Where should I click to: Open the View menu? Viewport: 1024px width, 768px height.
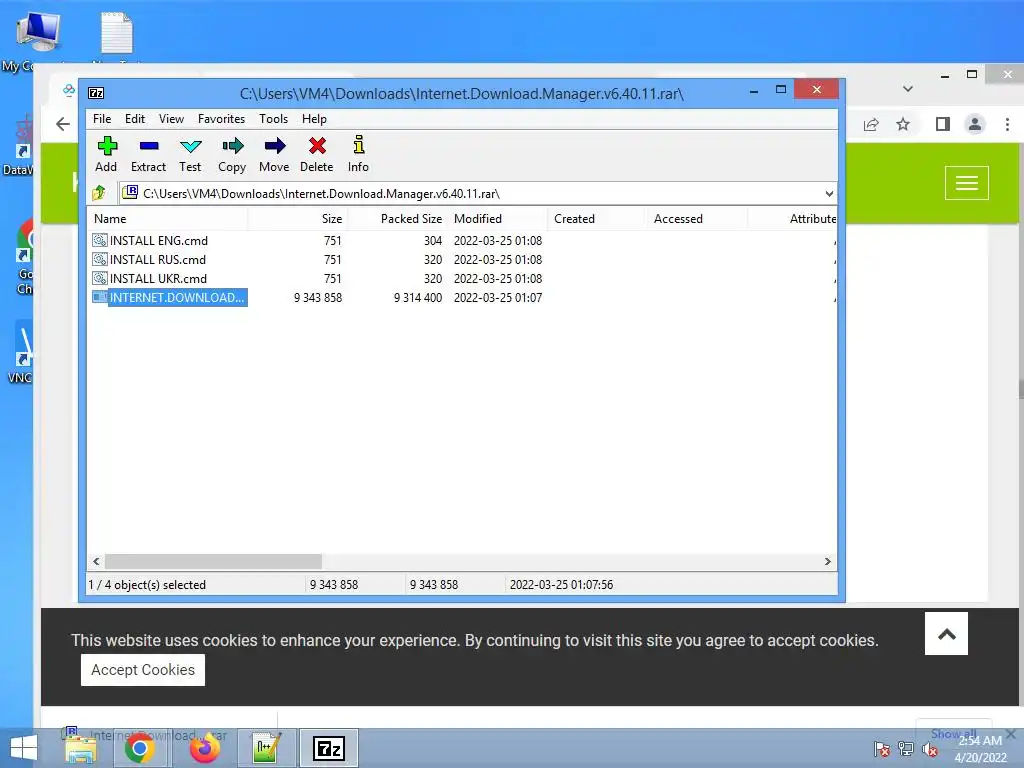pyautogui.click(x=171, y=119)
